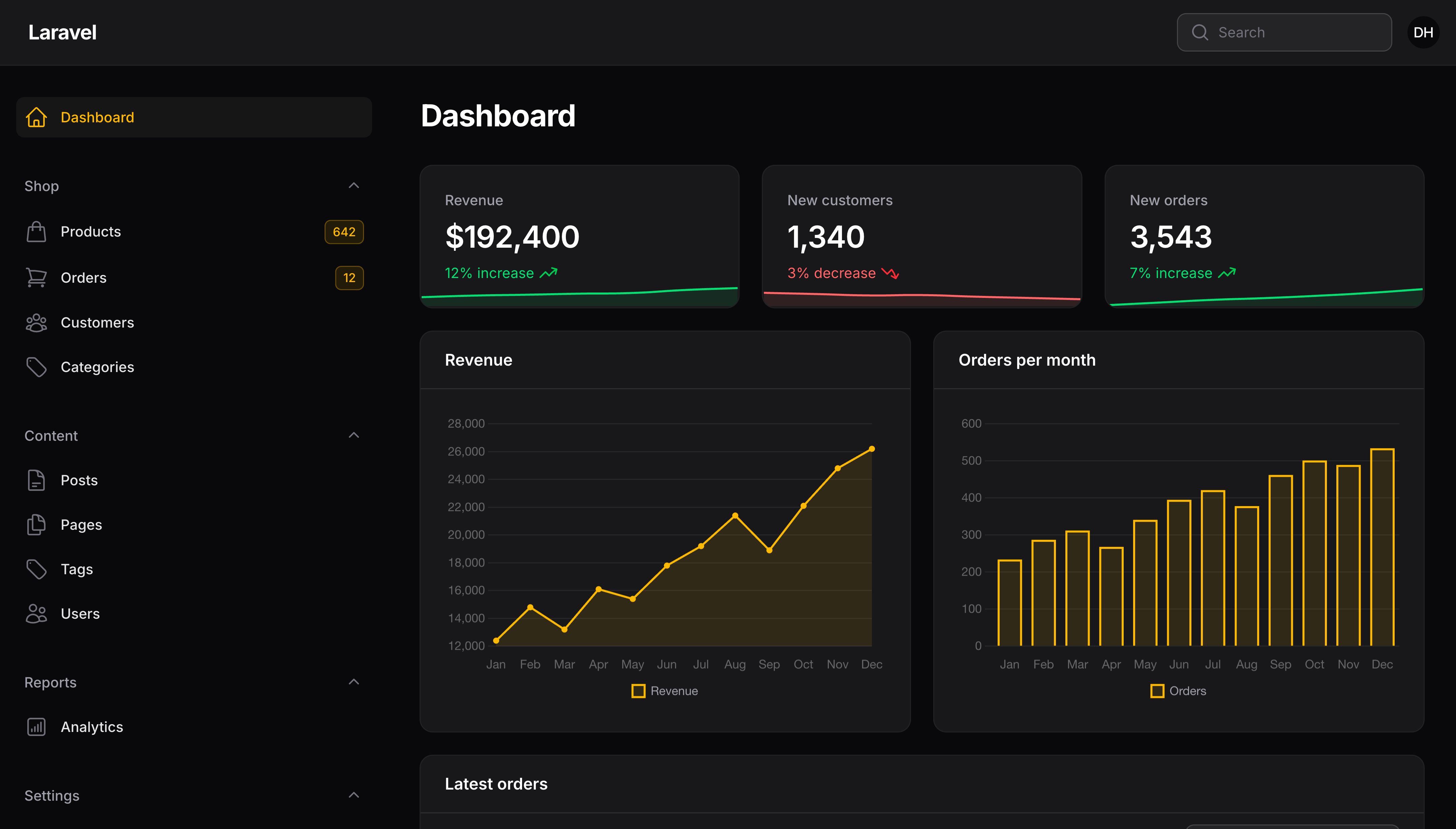Image resolution: width=1456 pixels, height=829 pixels.
Task: Open the Tags menu entry
Action: pos(194,569)
